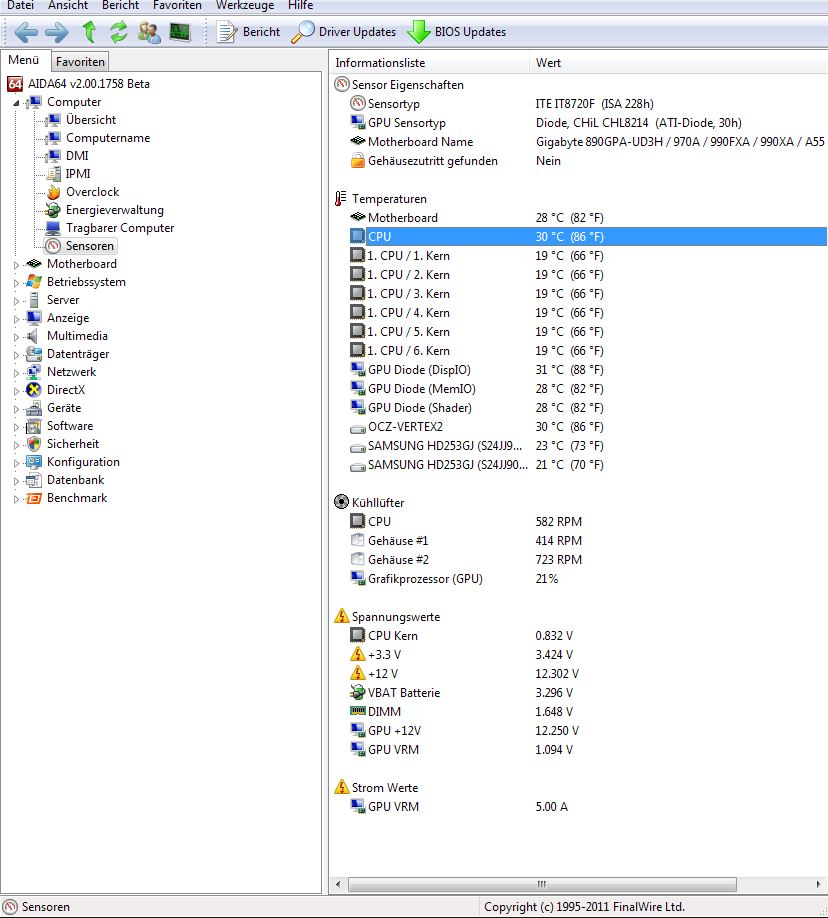Image resolution: width=828 pixels, height=918 pixels.
Task: Click the Overclock flame icon
Action: click(54, 192)
